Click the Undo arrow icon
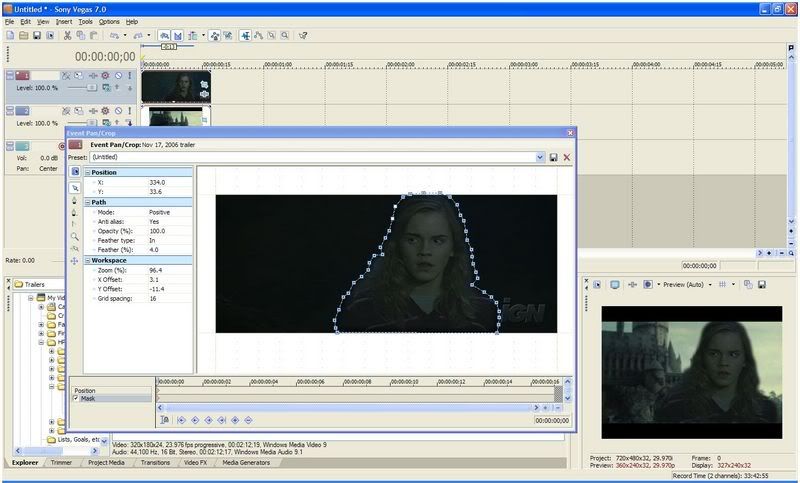The height and width of the screenshot is (483, 800). click(x=114, y=35)
